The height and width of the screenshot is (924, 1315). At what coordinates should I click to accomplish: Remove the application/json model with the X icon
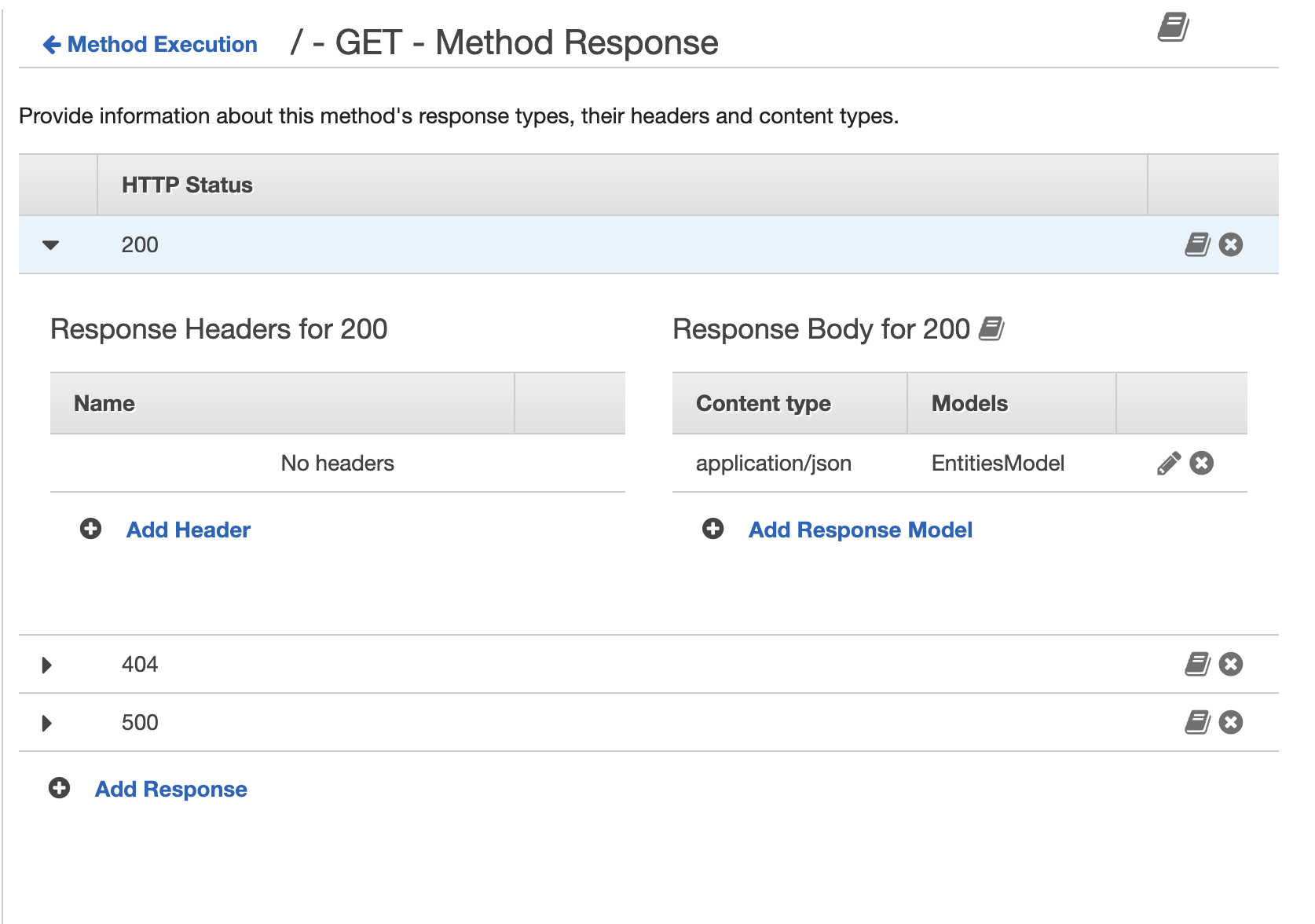1201,464
